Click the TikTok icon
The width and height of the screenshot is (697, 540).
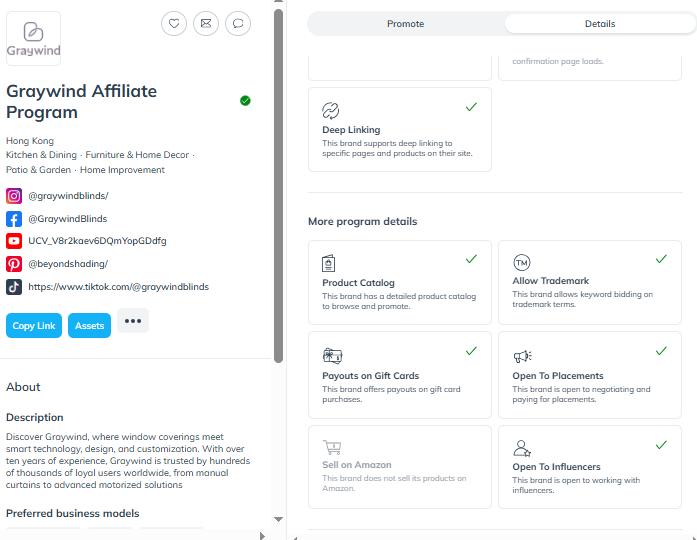click(x=14, y=287)
